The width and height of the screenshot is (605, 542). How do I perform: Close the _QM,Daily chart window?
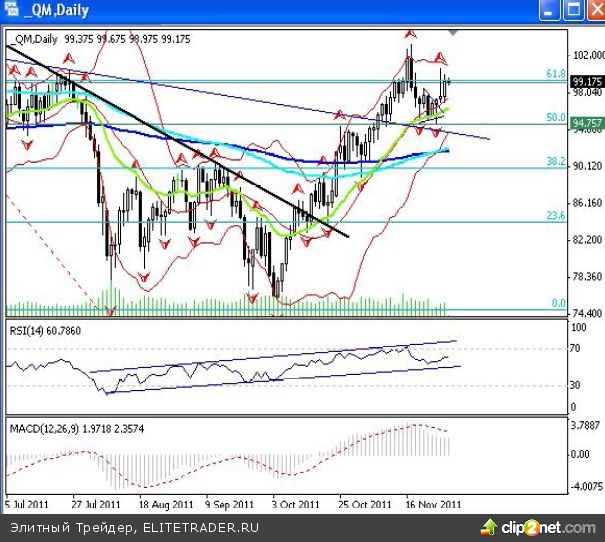[593, 11]
